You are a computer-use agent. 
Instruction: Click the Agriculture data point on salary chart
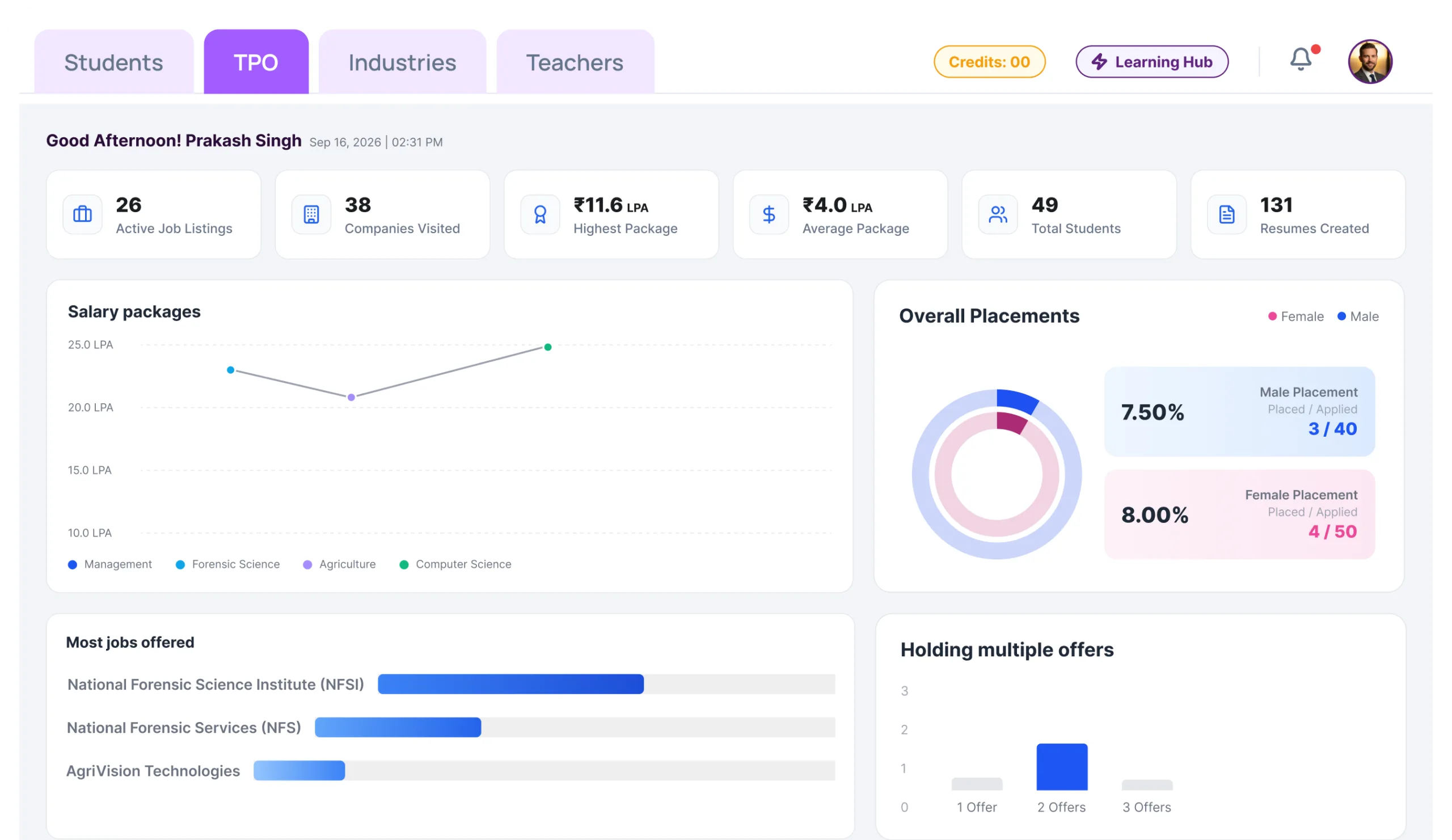tap(351, 397)
